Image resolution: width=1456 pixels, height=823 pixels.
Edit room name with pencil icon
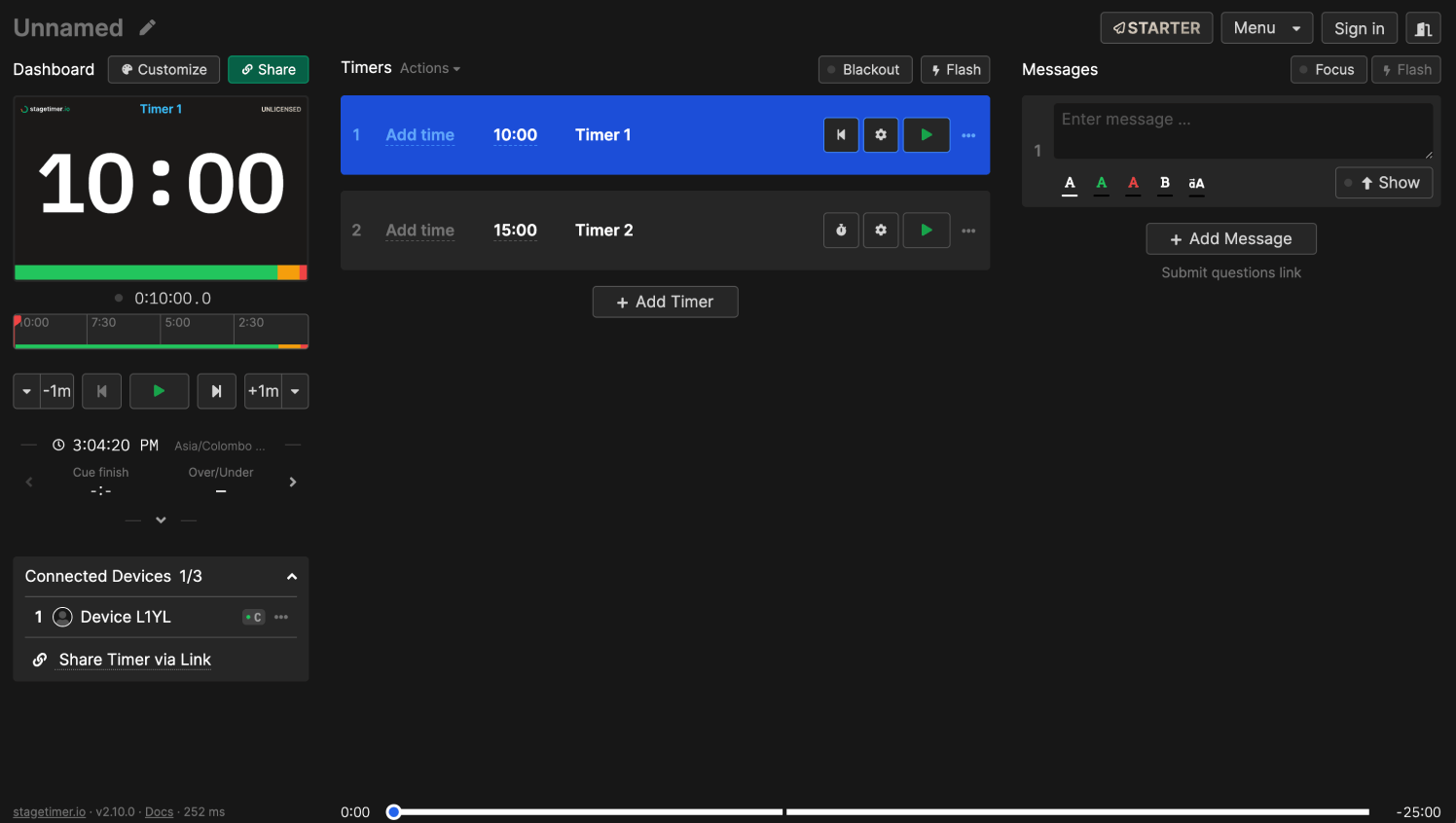(x=148, y=27)
